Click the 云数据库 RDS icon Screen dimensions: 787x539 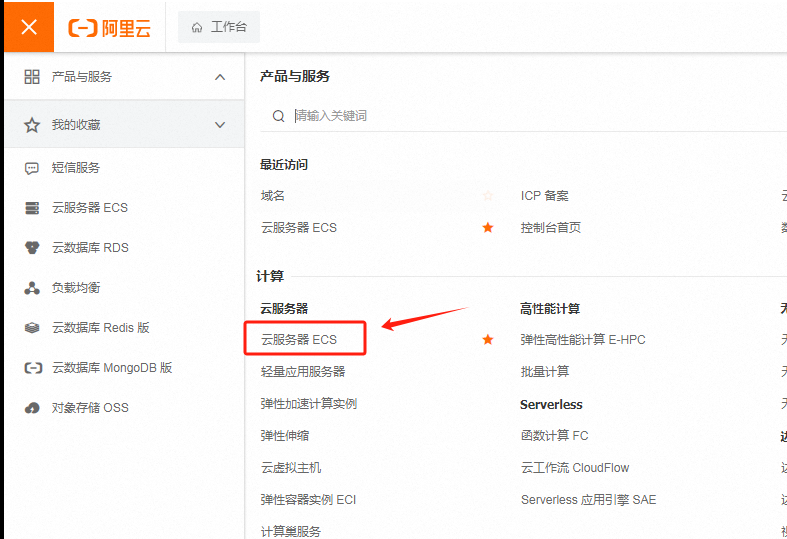point(32,248)
